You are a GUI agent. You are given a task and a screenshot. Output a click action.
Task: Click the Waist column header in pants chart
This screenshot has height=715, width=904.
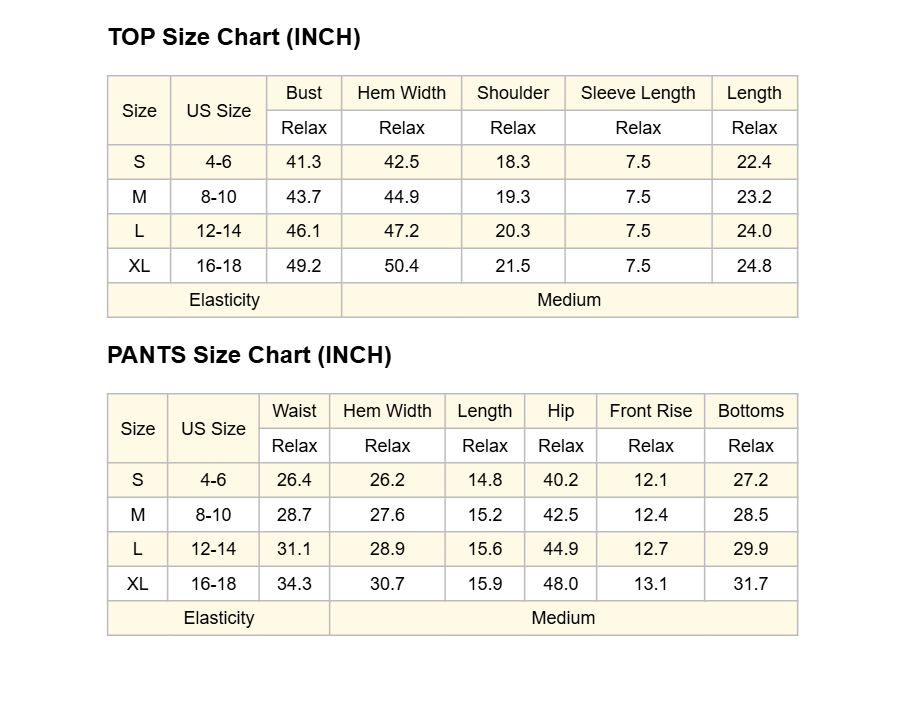point(294,411)
